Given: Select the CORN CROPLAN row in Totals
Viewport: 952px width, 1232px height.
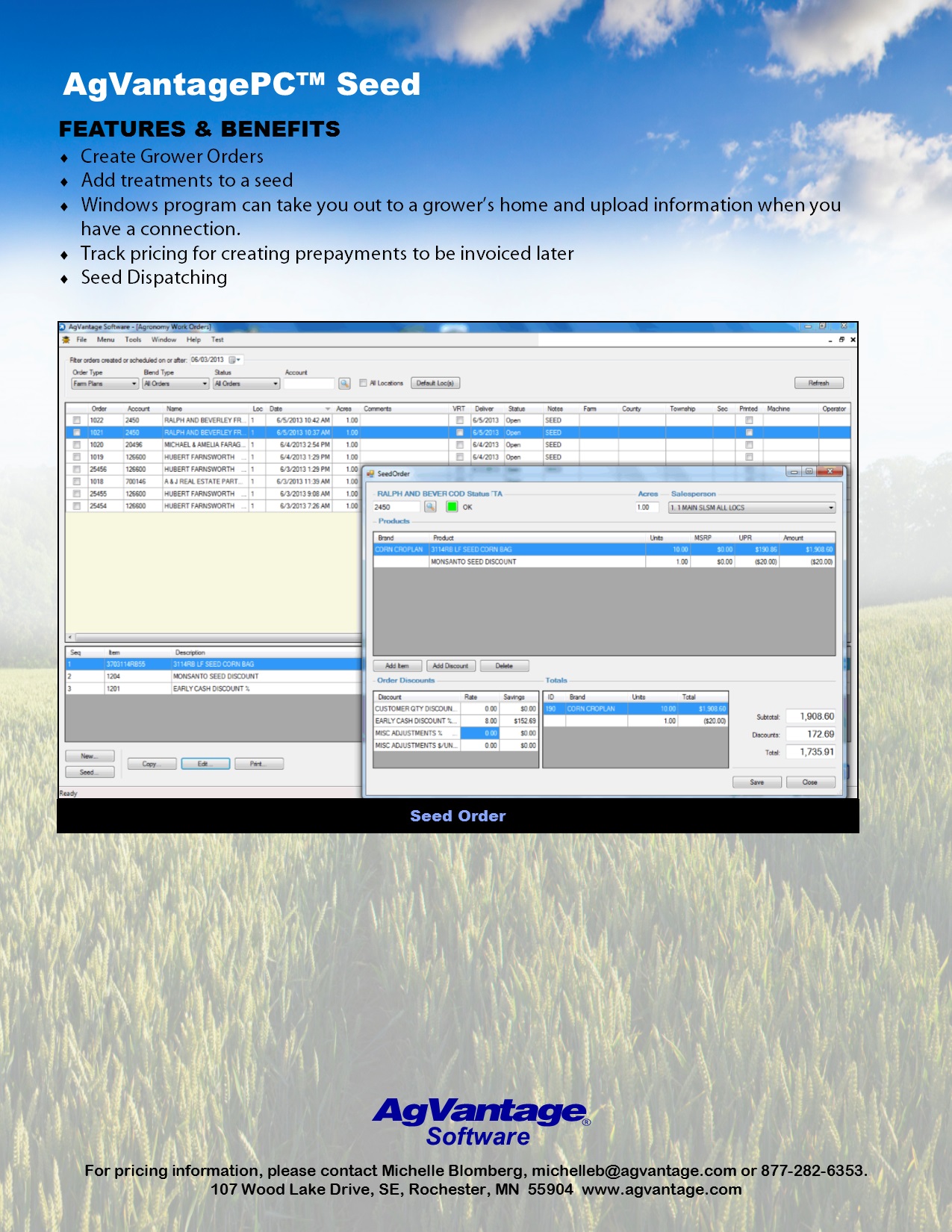Looking at the screenshot, I should [x=635, y=709].
